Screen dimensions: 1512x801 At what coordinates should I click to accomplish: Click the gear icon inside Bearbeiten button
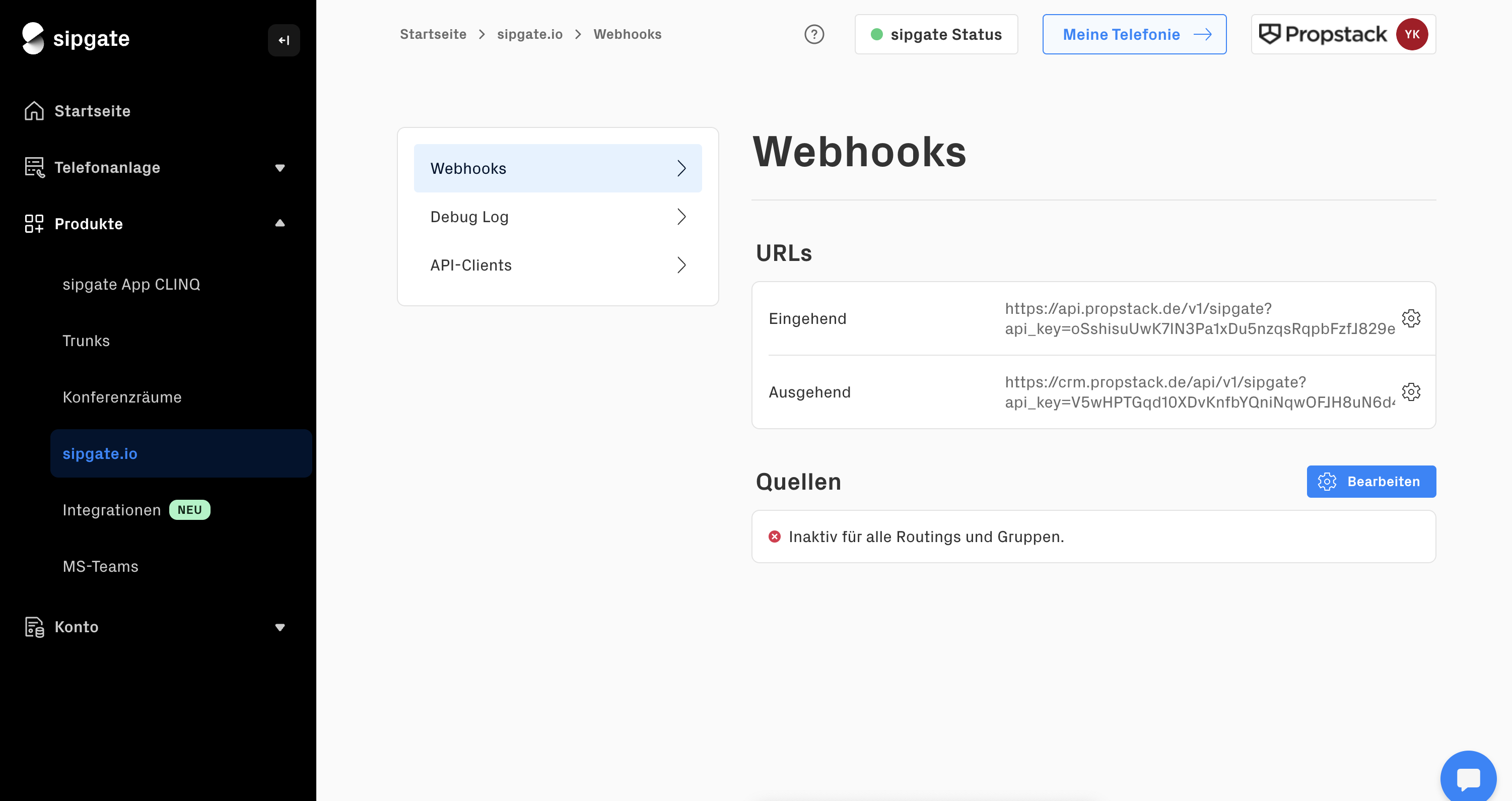pyautogui.click(x=1327, y=482)
